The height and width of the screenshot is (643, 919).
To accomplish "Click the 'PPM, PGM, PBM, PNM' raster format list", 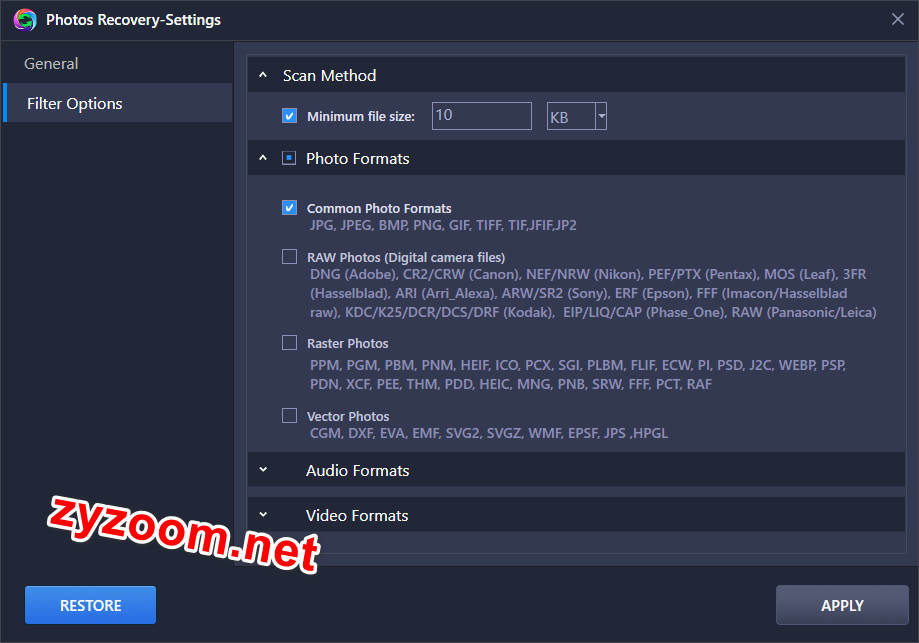I will pyautogui.click(x=578, y=375).
